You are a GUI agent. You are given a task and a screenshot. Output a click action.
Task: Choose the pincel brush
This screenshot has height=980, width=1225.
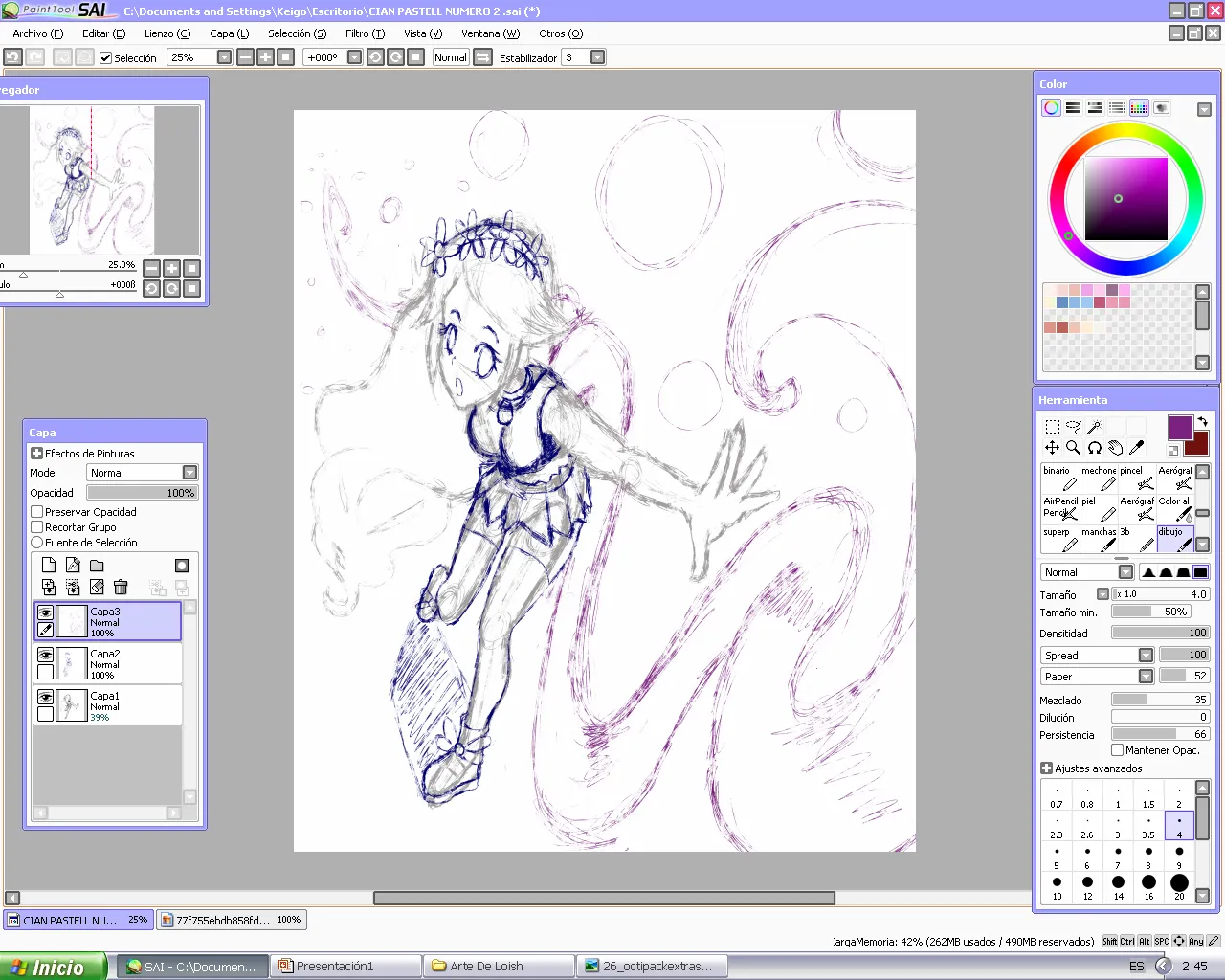pos(1137,479)
